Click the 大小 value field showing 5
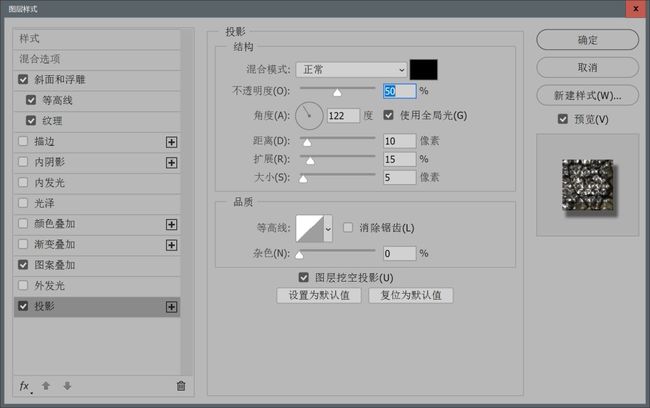 pyautogui.click(x=400, y=177)
